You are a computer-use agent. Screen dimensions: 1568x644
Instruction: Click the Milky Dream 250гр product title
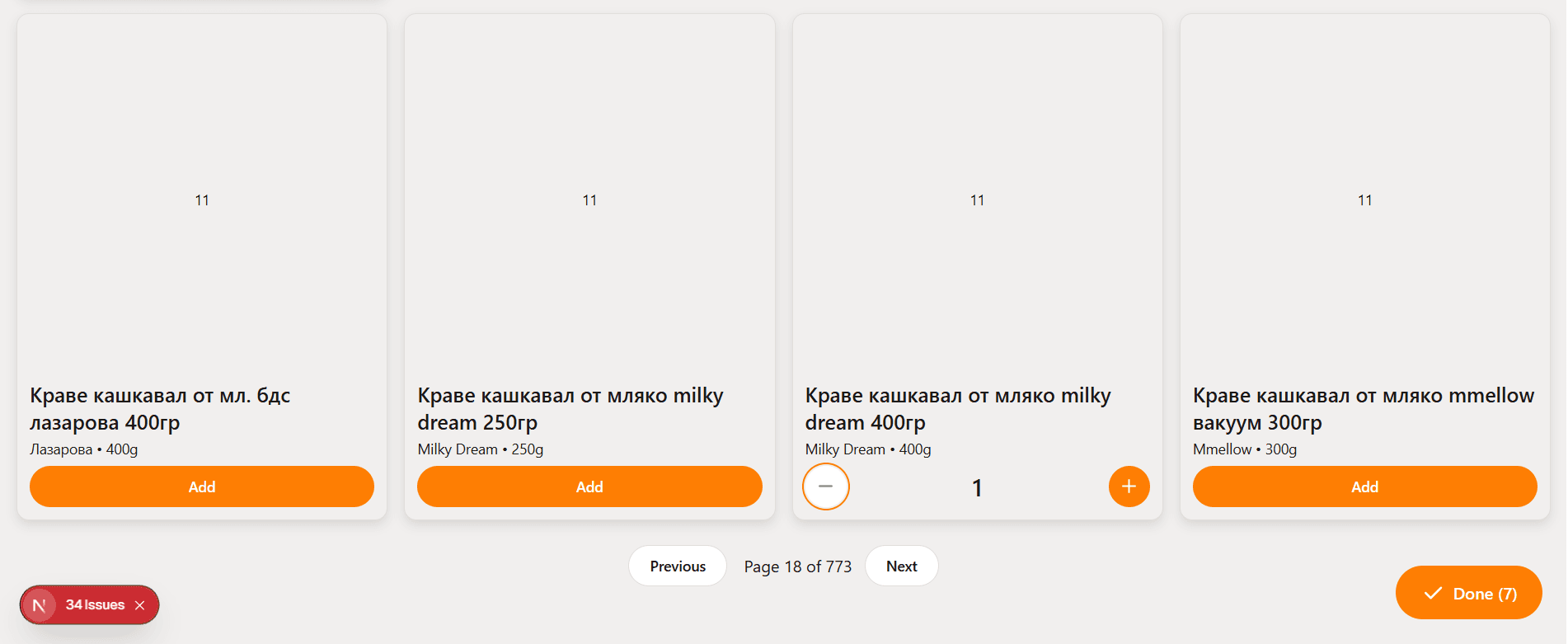click(x=570, y=409)
